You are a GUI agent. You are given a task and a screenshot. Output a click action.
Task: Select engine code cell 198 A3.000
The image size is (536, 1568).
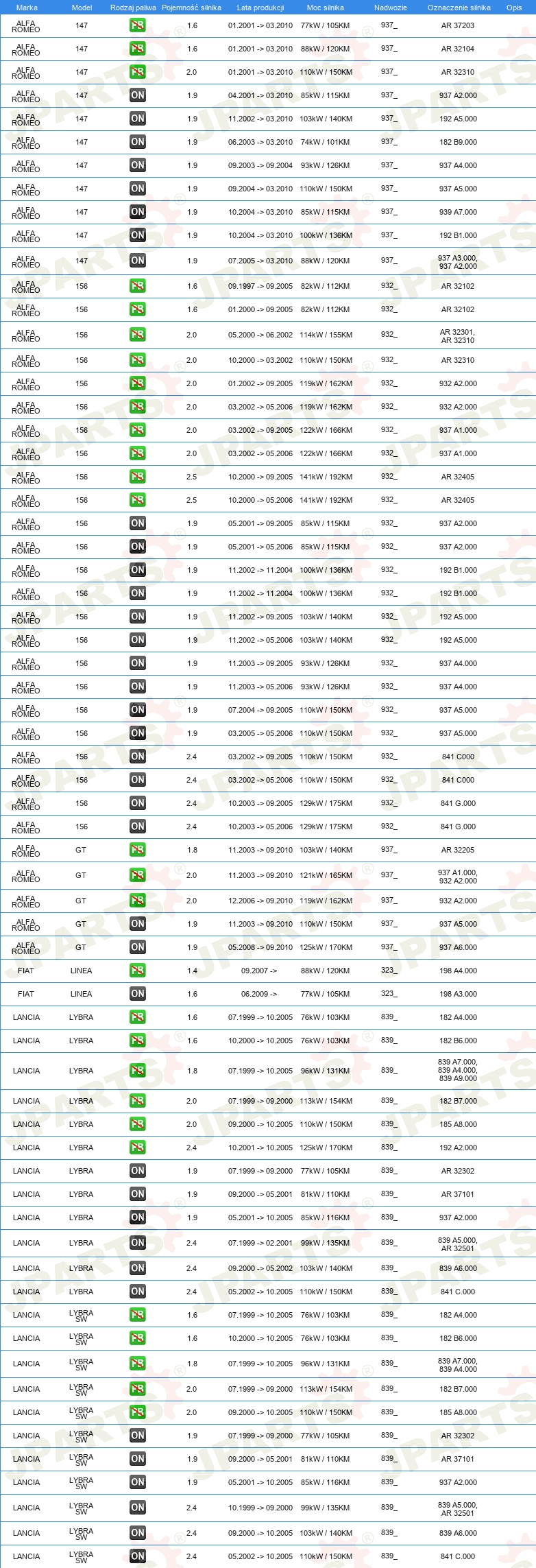(x=458, y=994)
